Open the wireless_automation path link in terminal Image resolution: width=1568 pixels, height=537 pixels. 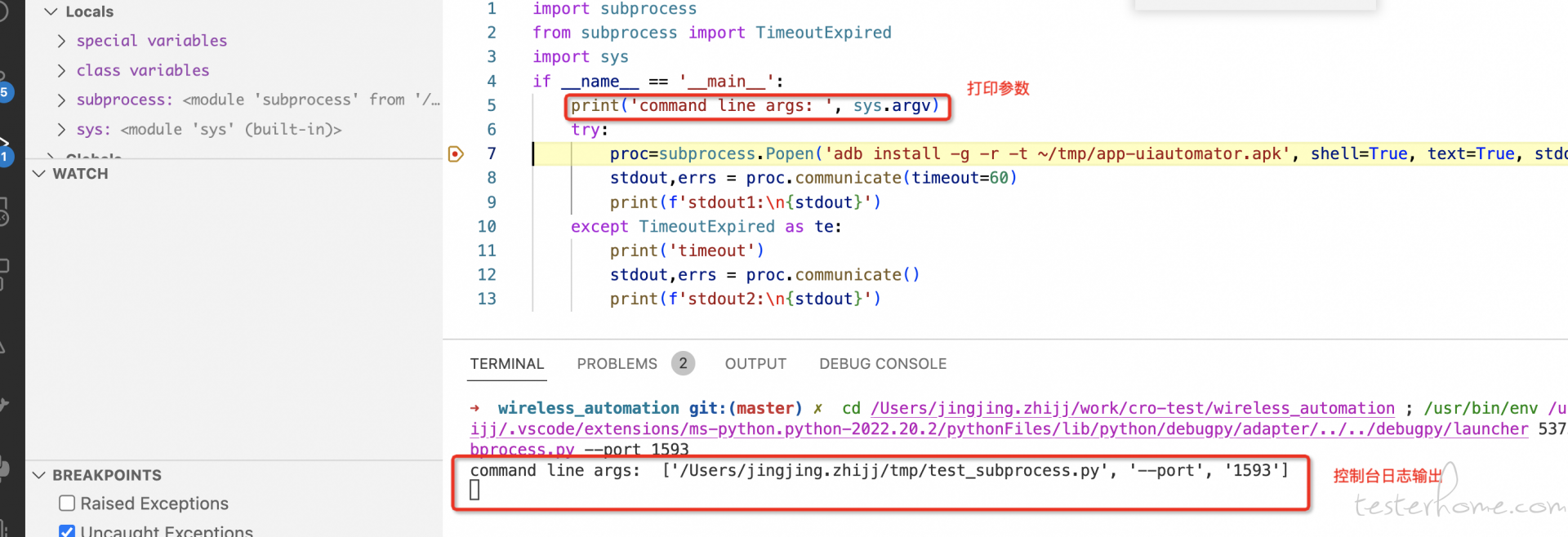[1133, 408]
